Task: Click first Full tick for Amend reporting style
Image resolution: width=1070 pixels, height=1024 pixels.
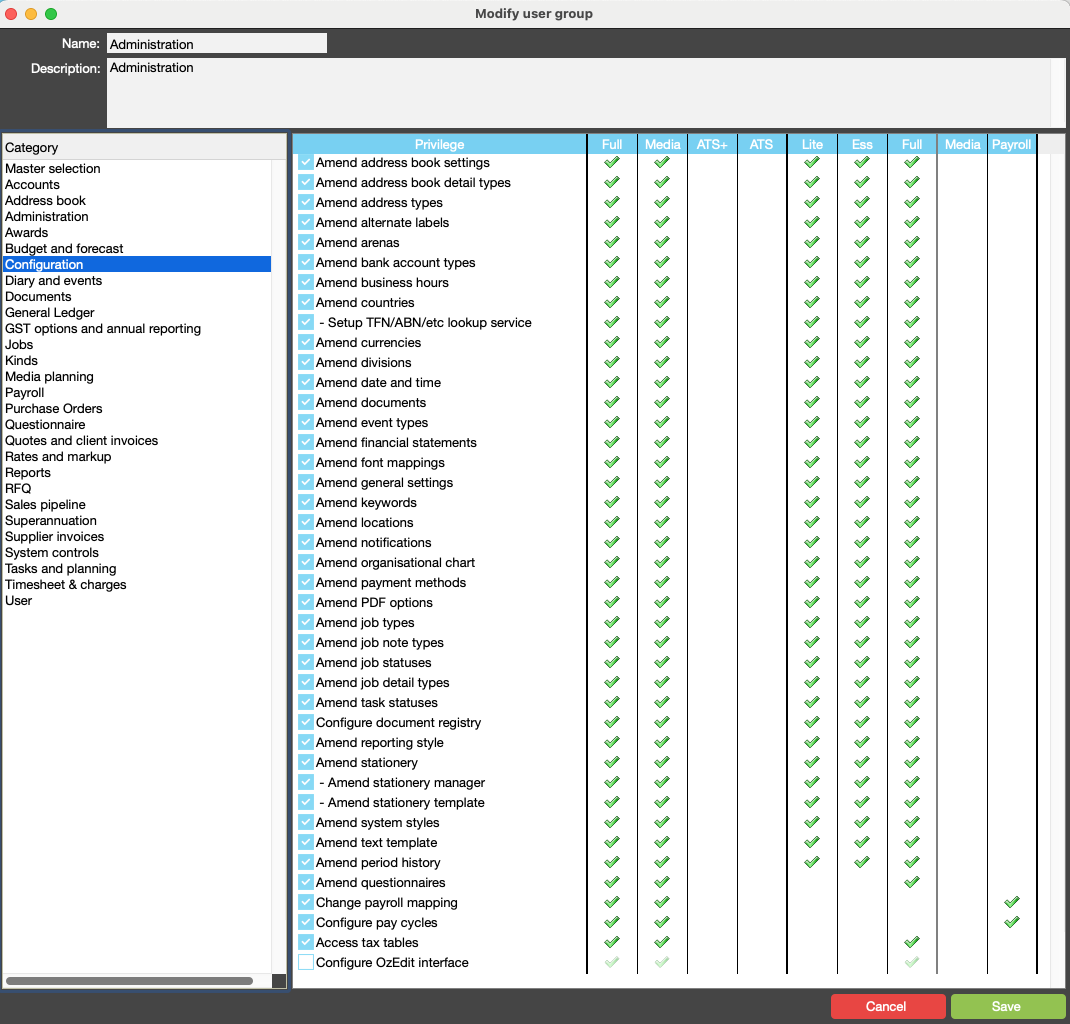Action: point(612,742)
